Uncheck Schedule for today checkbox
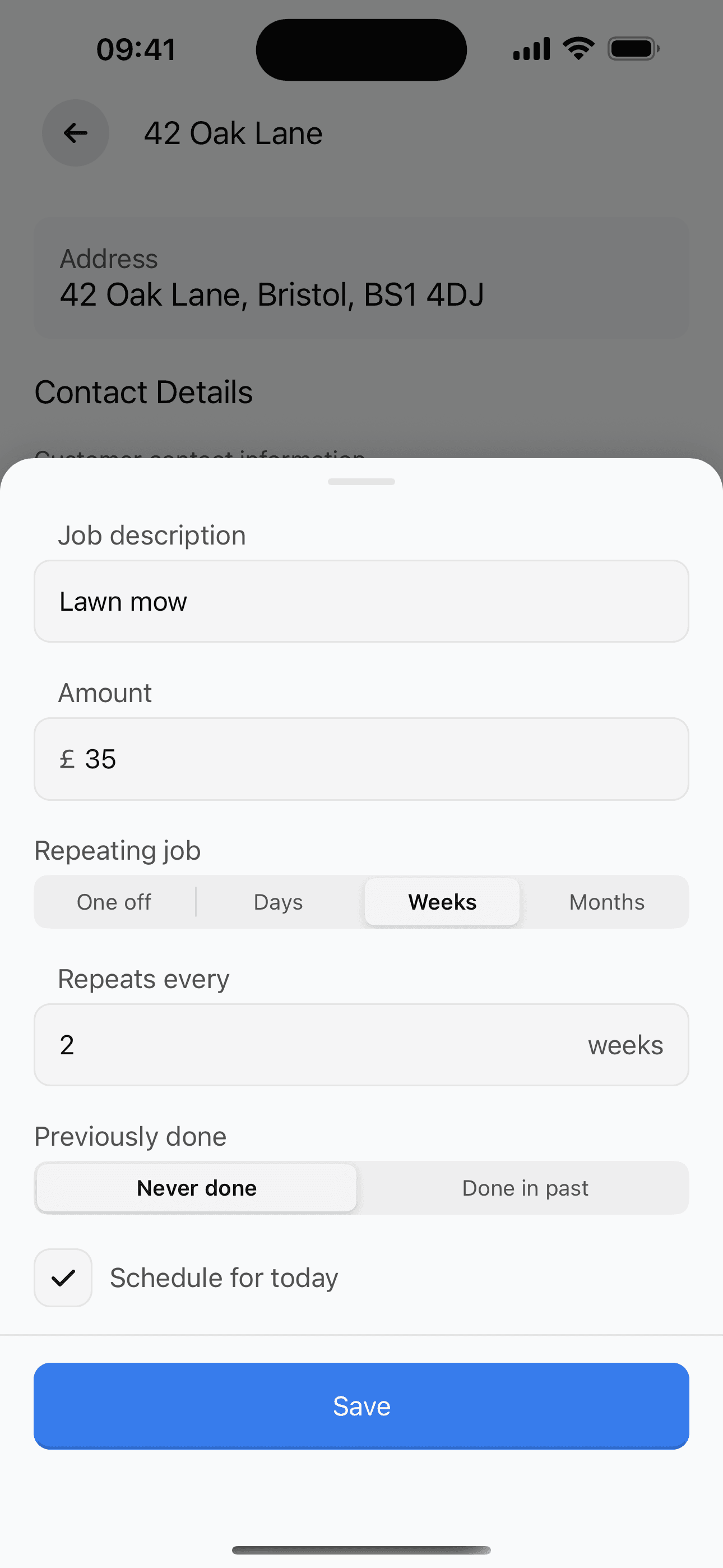The image size is (723, 1568). point(63,1278)
